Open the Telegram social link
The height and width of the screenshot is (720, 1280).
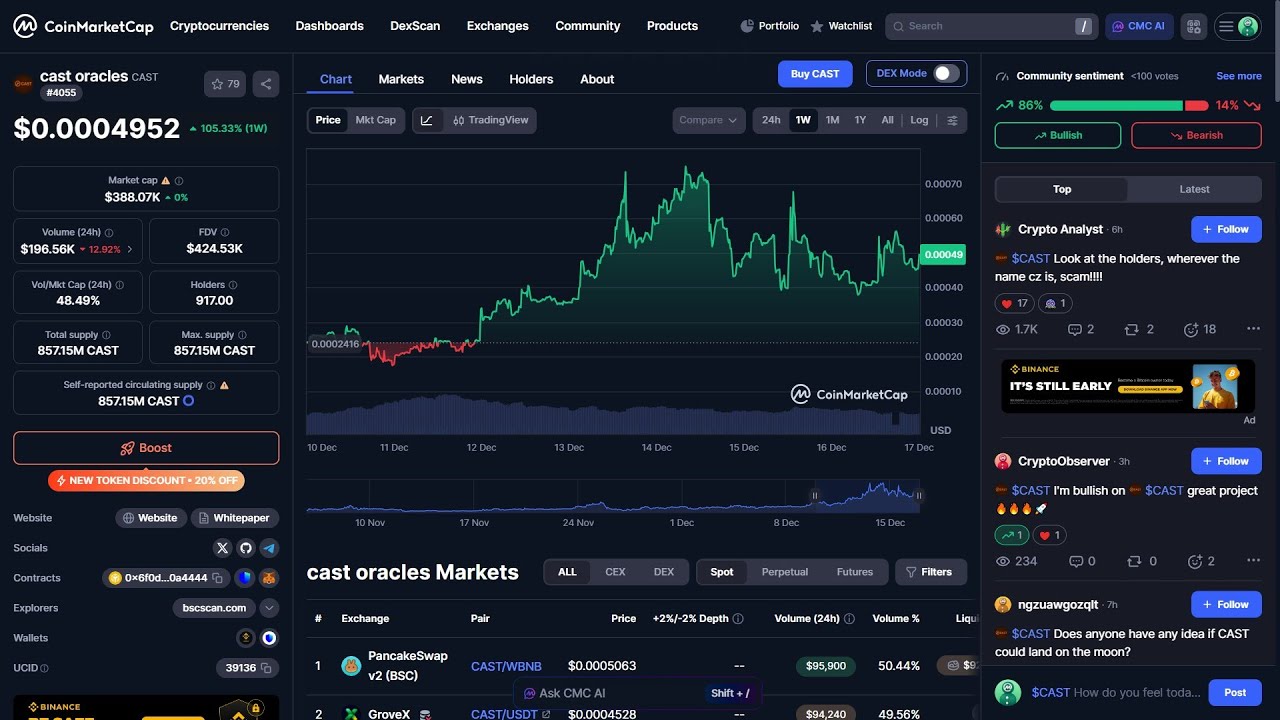269,548
